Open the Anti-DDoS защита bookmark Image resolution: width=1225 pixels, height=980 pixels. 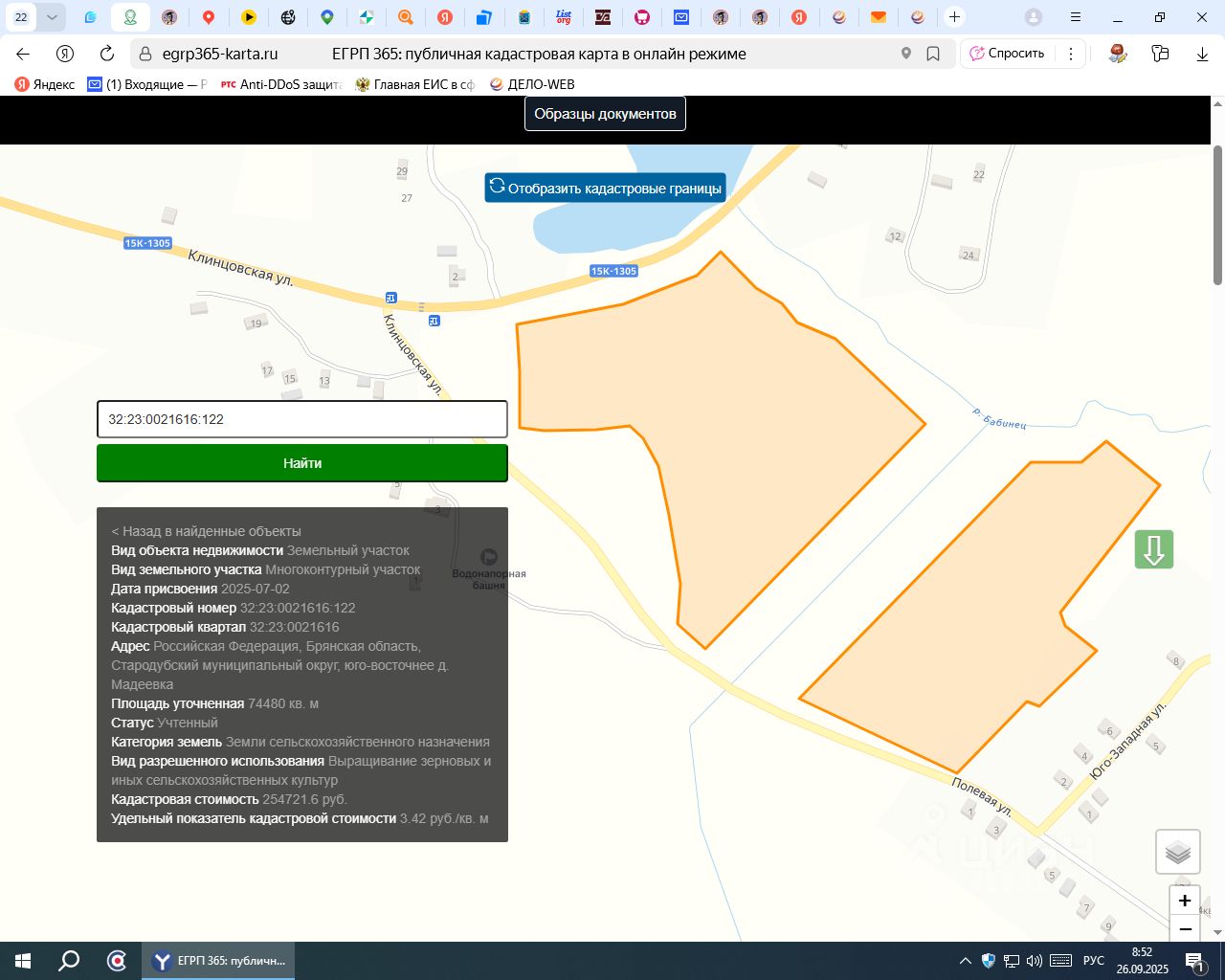pyautogui.click(x=281, y=84)
